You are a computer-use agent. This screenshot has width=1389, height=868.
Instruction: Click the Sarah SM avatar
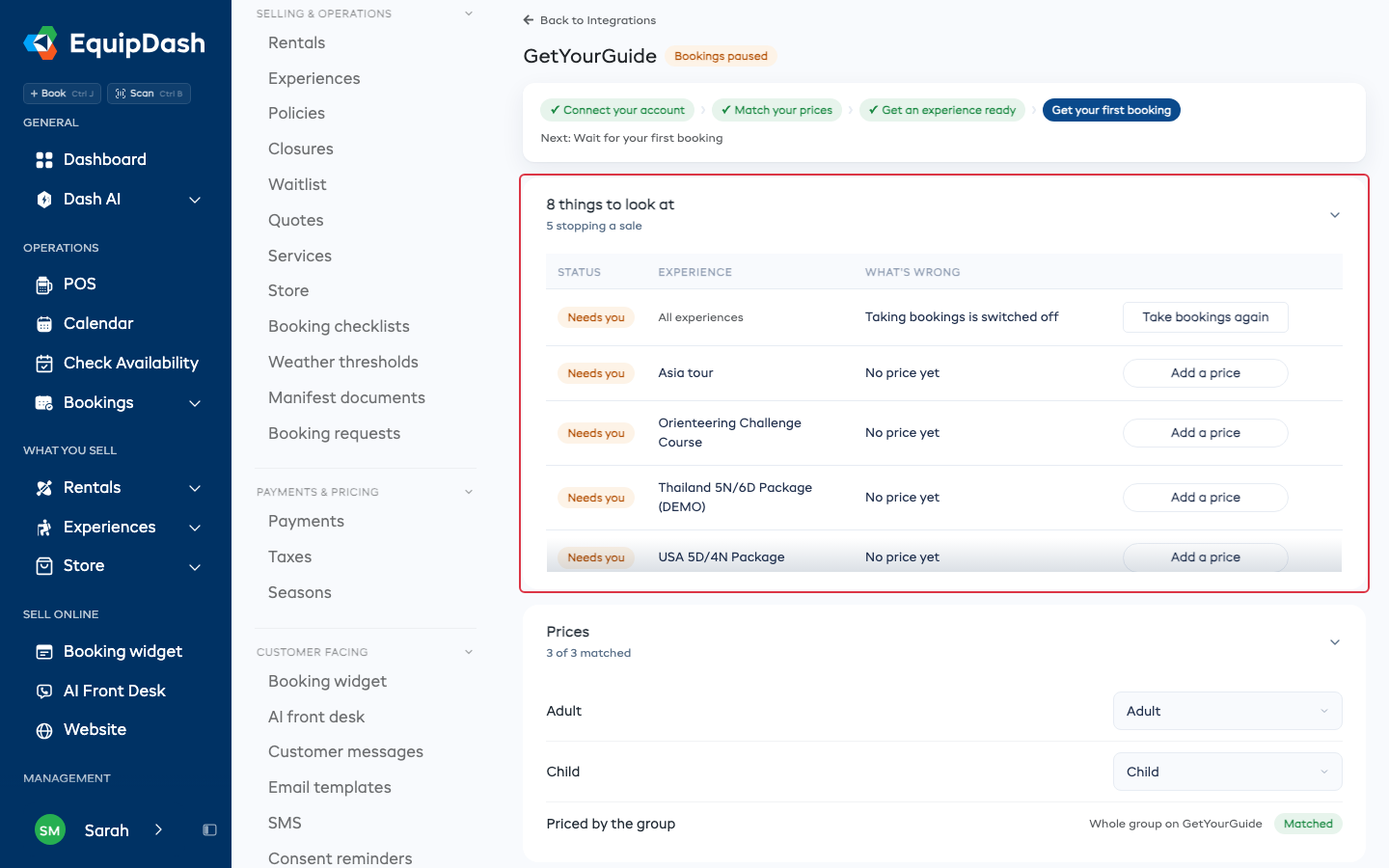pyautogui.click(x=50, y=829)
